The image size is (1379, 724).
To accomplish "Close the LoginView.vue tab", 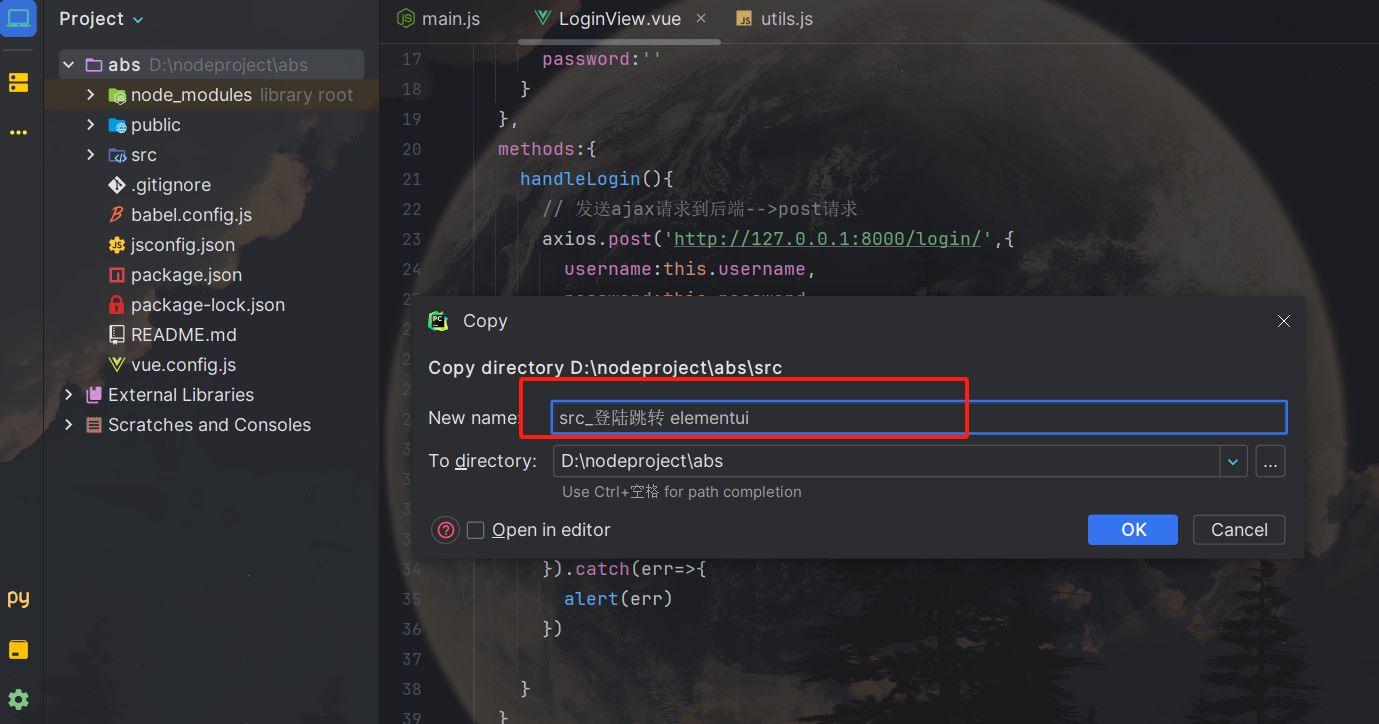I will click(701, 18).
